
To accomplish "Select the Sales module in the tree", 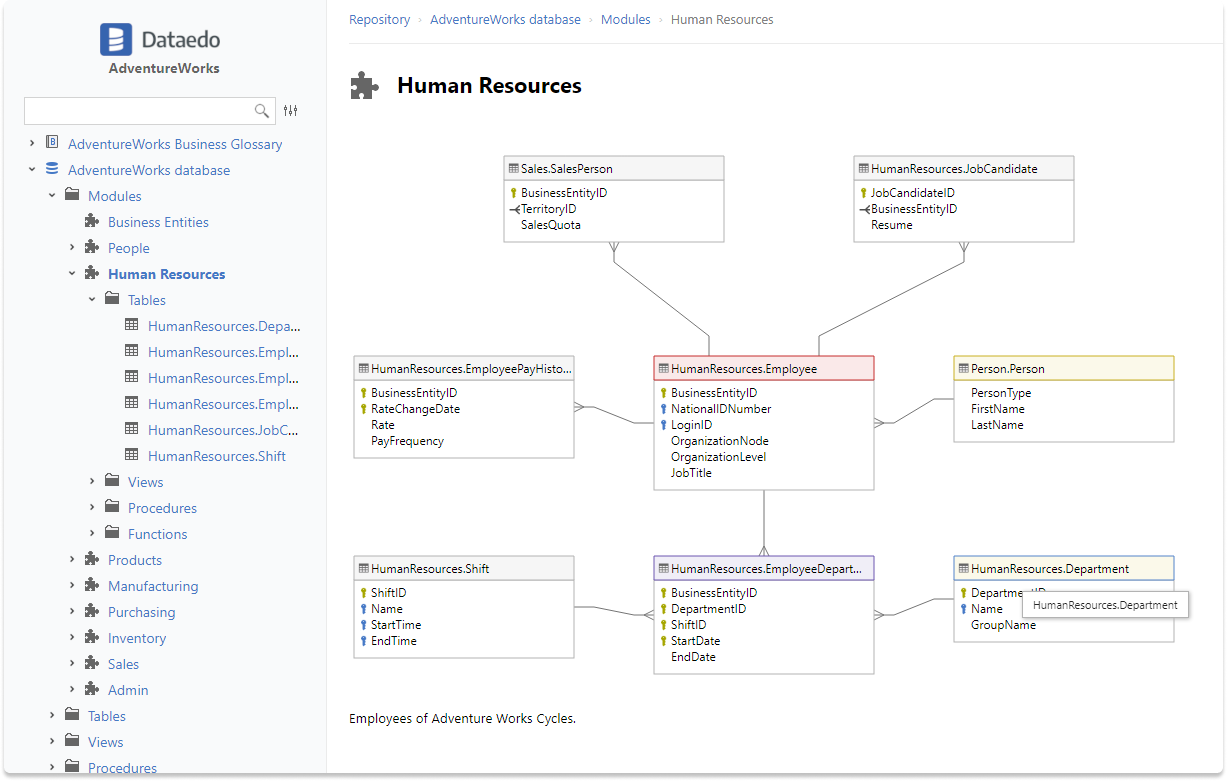I will 123,664.
